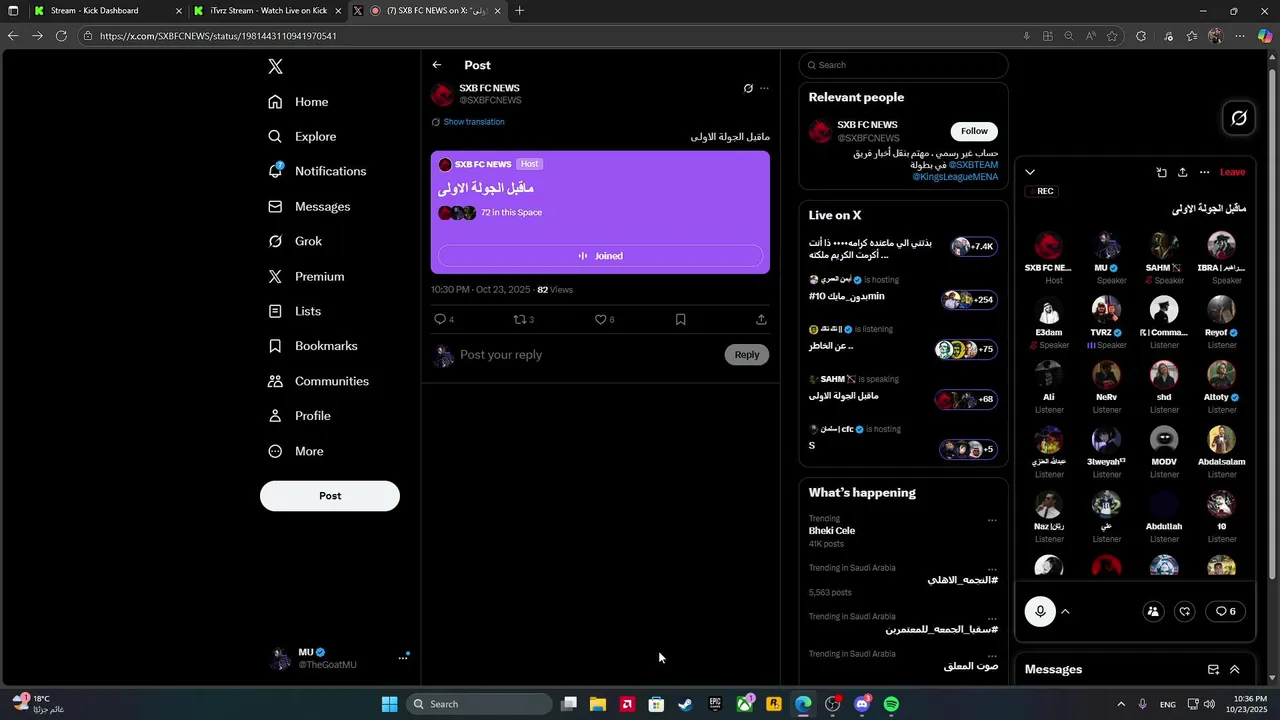This screenshot has width=1280, height=720.
Task: Go to Home in the sidebar
Action: click(298, 102)
